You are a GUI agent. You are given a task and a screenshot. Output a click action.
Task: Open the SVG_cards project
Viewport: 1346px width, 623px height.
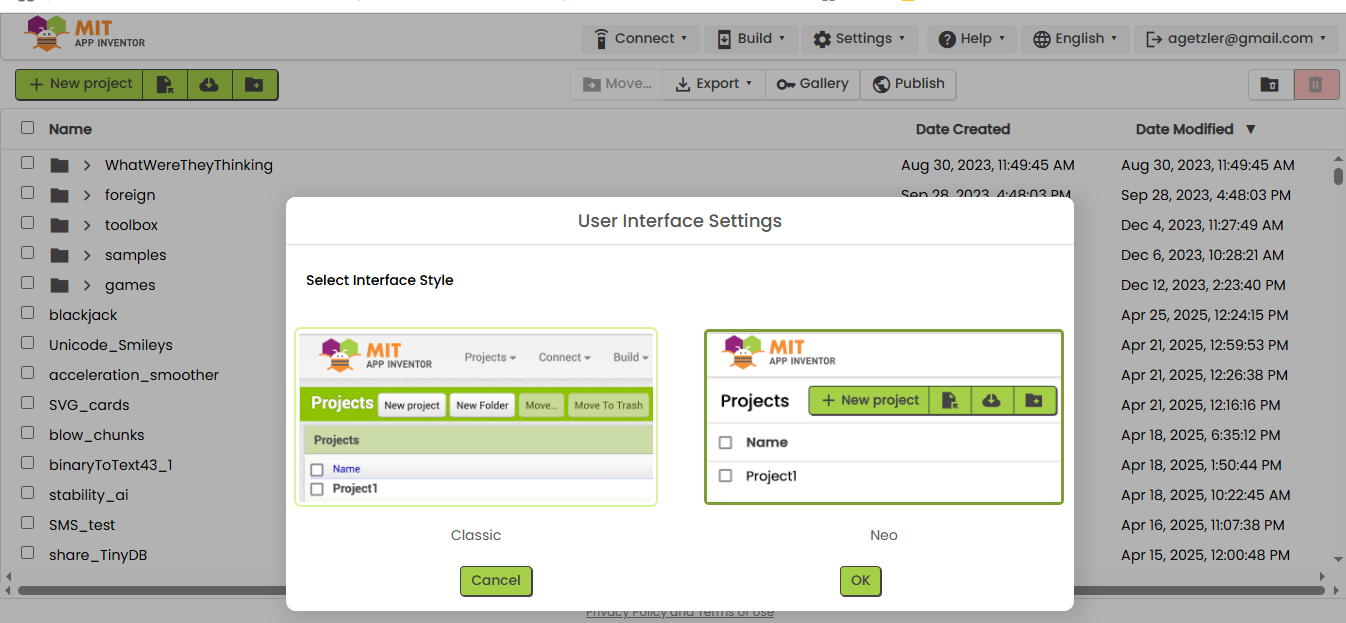[89, 405]
